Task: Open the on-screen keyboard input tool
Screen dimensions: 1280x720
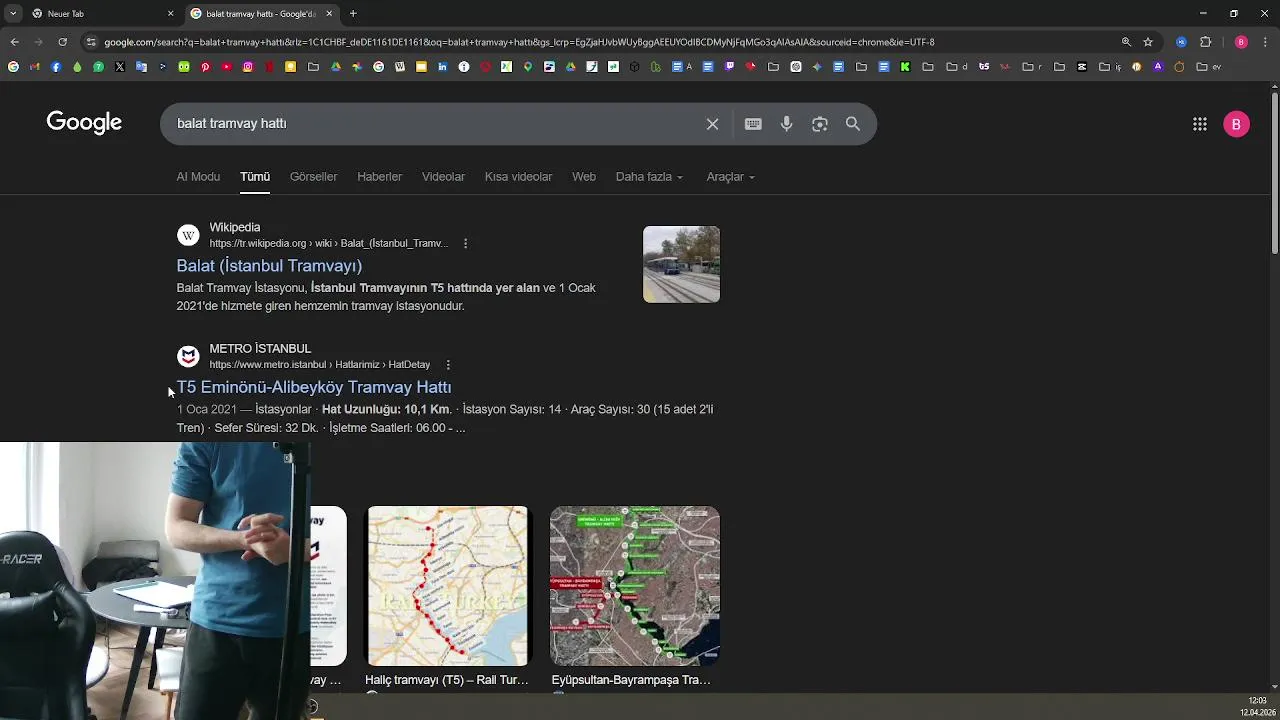Action: (x=753, y=124)
